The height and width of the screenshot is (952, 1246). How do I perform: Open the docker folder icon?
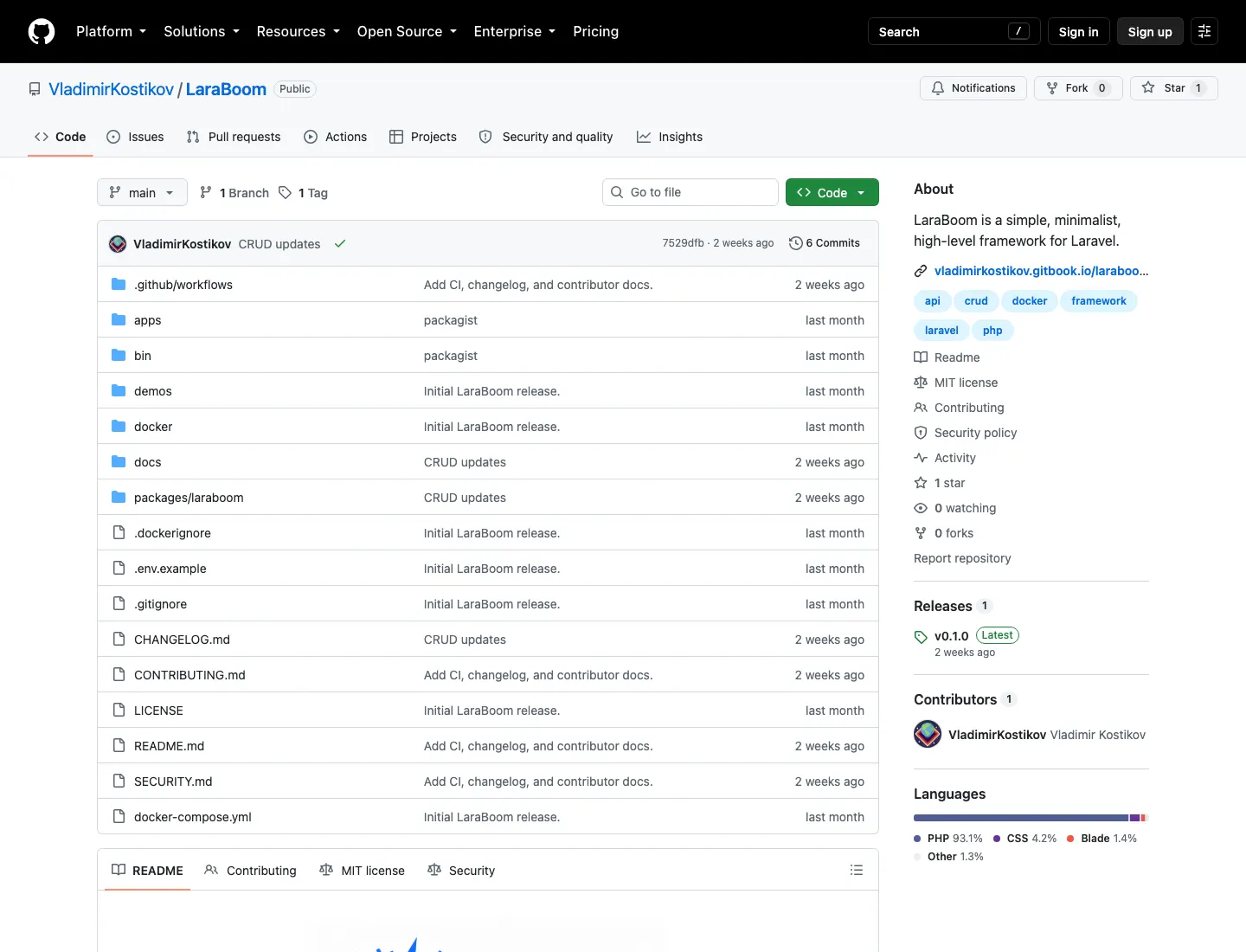(x=119, y=426)
